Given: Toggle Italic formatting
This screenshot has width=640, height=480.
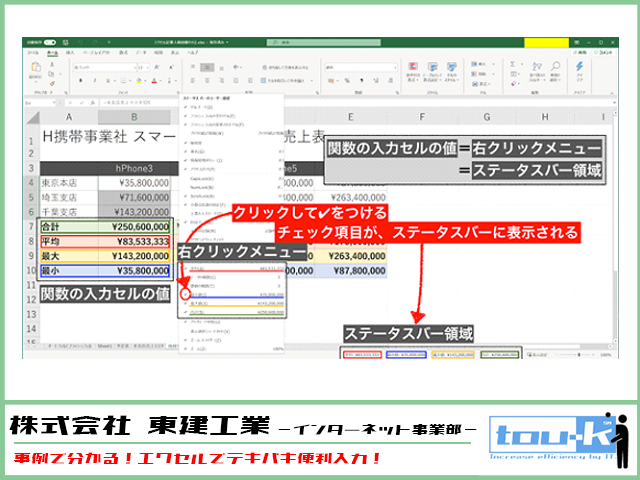Looking at the screenshot, I should 95,81.
